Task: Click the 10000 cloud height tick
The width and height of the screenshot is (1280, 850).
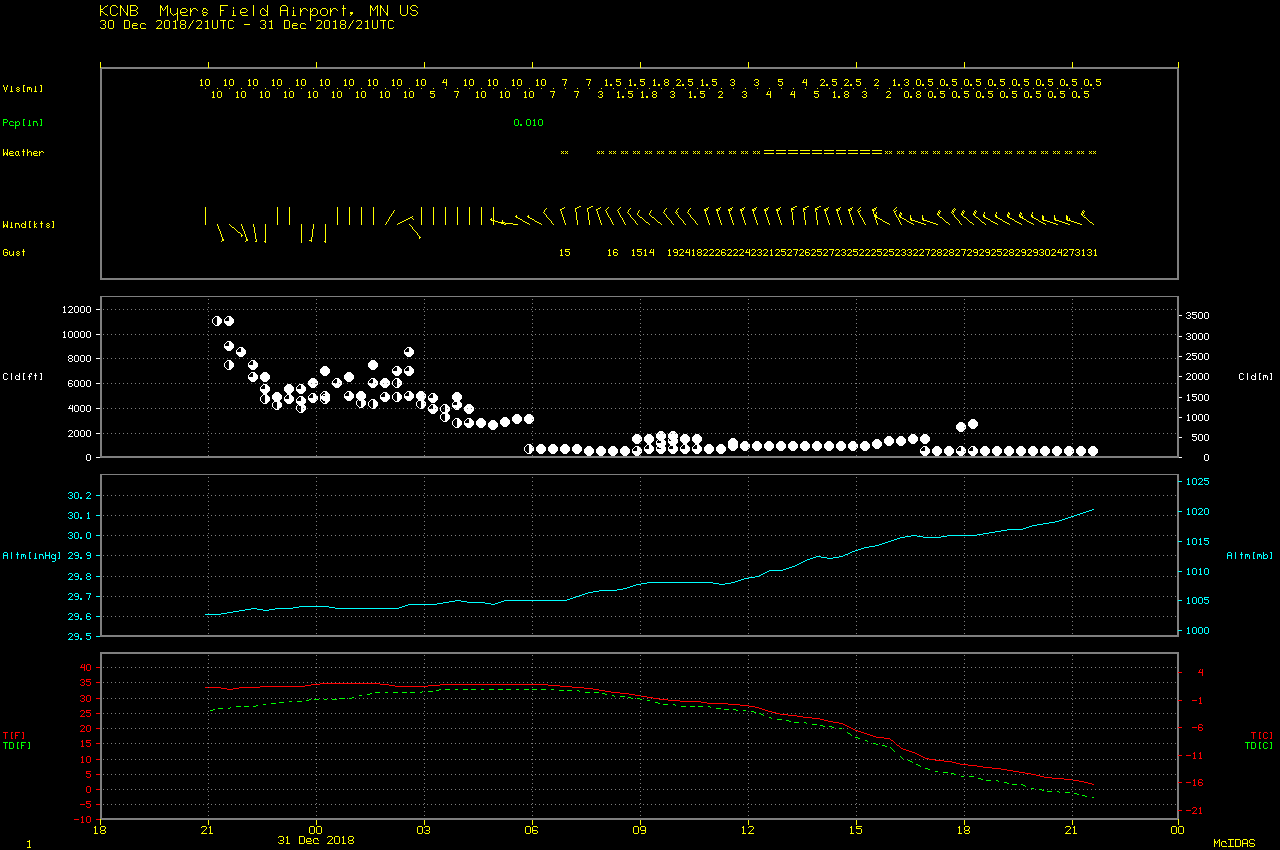Action: (x=76, y=334)
